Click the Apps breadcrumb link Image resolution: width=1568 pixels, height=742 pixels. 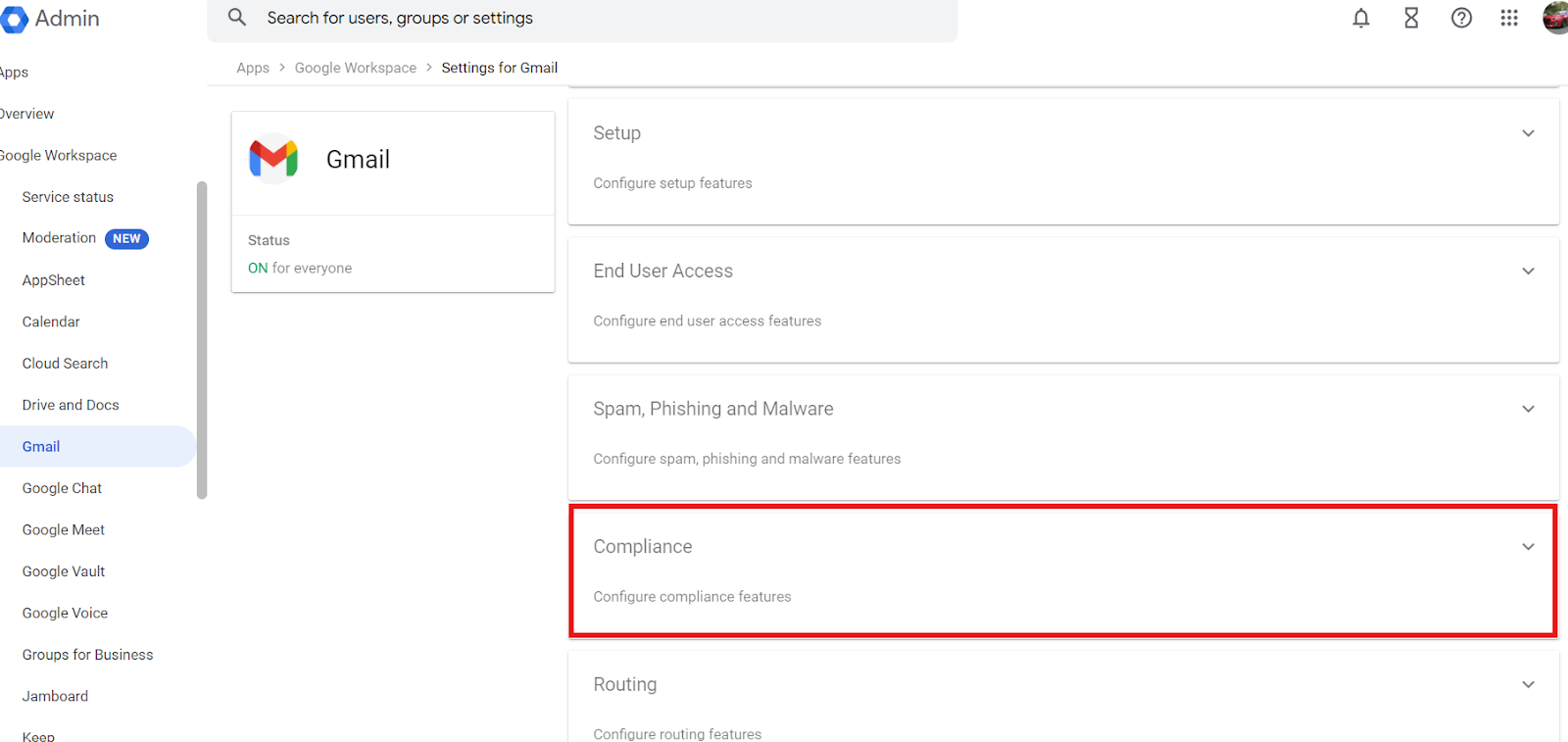click(x=253, y=68)
